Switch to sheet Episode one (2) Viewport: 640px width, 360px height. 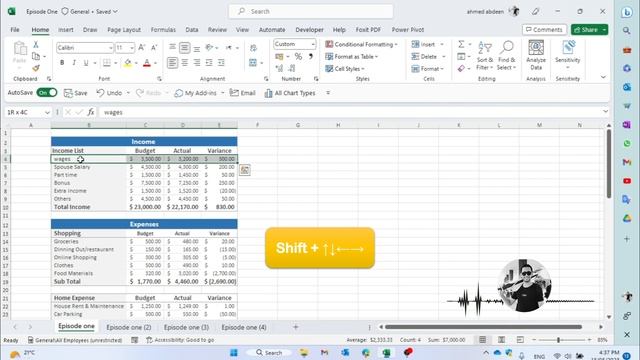coord(129,327)
